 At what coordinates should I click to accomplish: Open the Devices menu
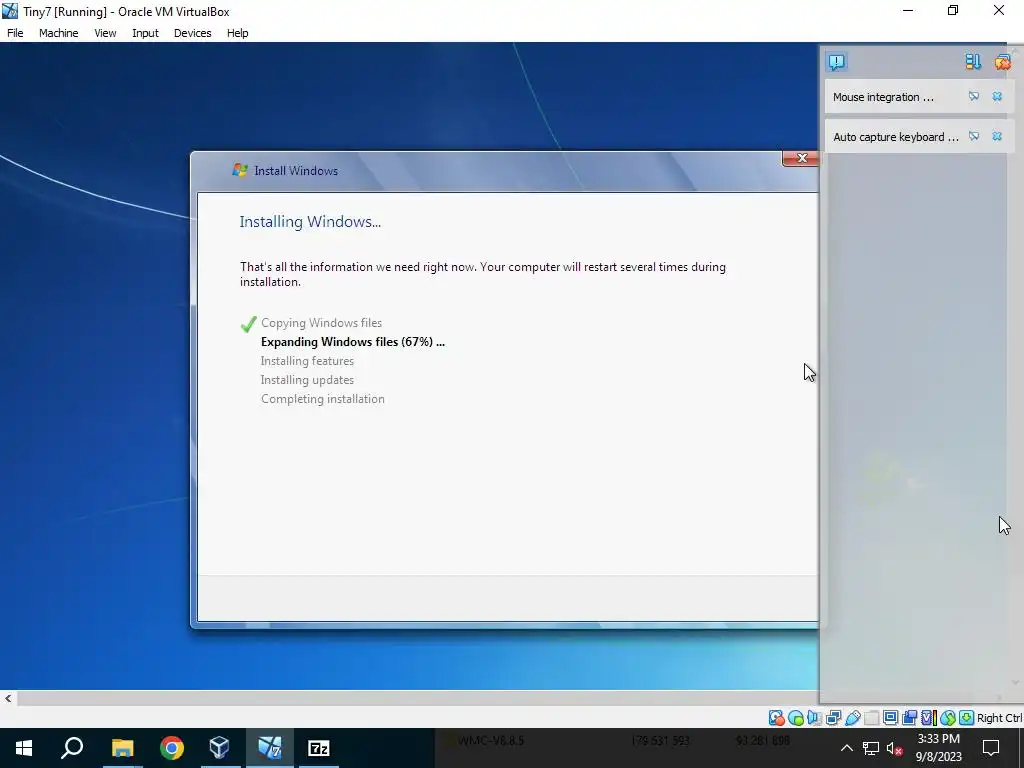tap(192, 33)
